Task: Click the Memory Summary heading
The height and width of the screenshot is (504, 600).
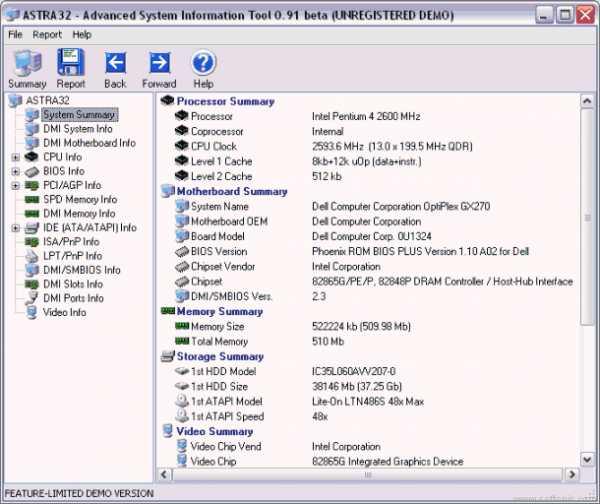Action: tap(220, 312)
